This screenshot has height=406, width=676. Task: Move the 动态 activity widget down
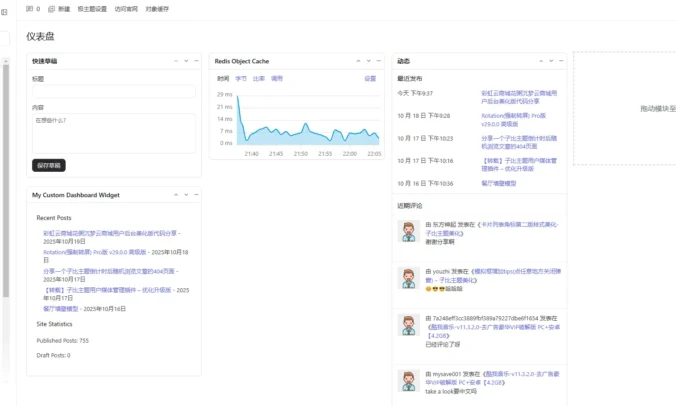[x=551, y=61]
